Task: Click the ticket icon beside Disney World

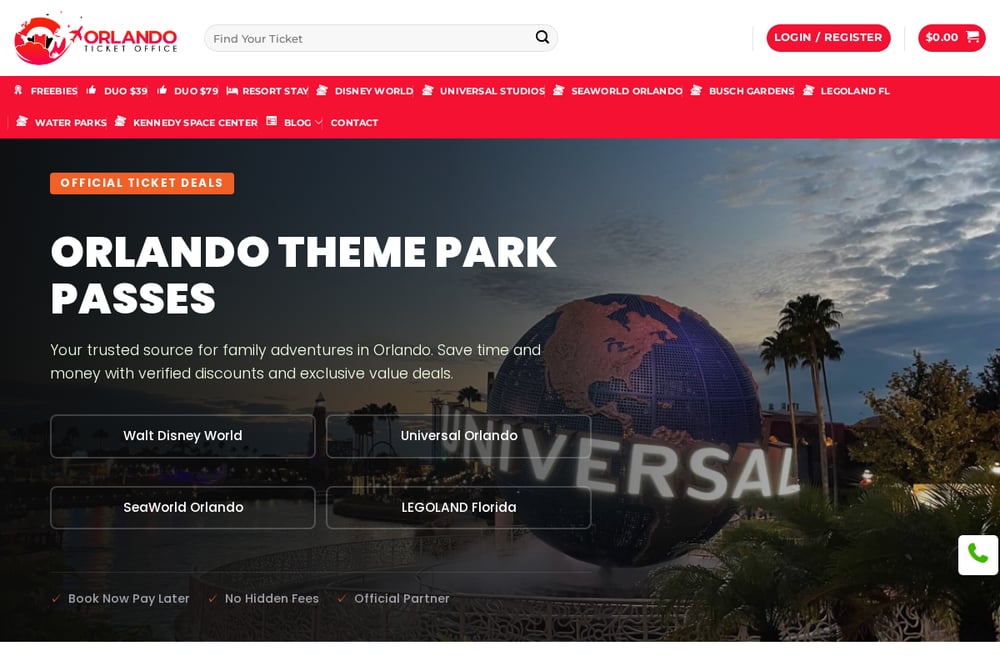Action: 322,90
